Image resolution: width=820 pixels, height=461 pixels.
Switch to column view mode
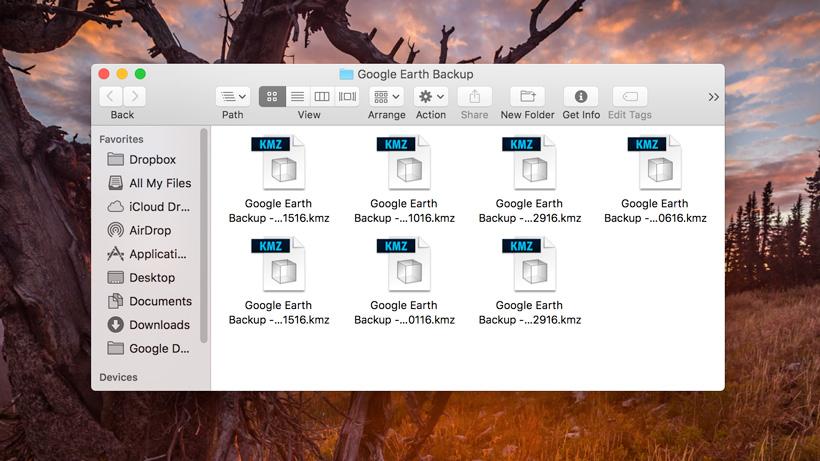tap(322, 96)
